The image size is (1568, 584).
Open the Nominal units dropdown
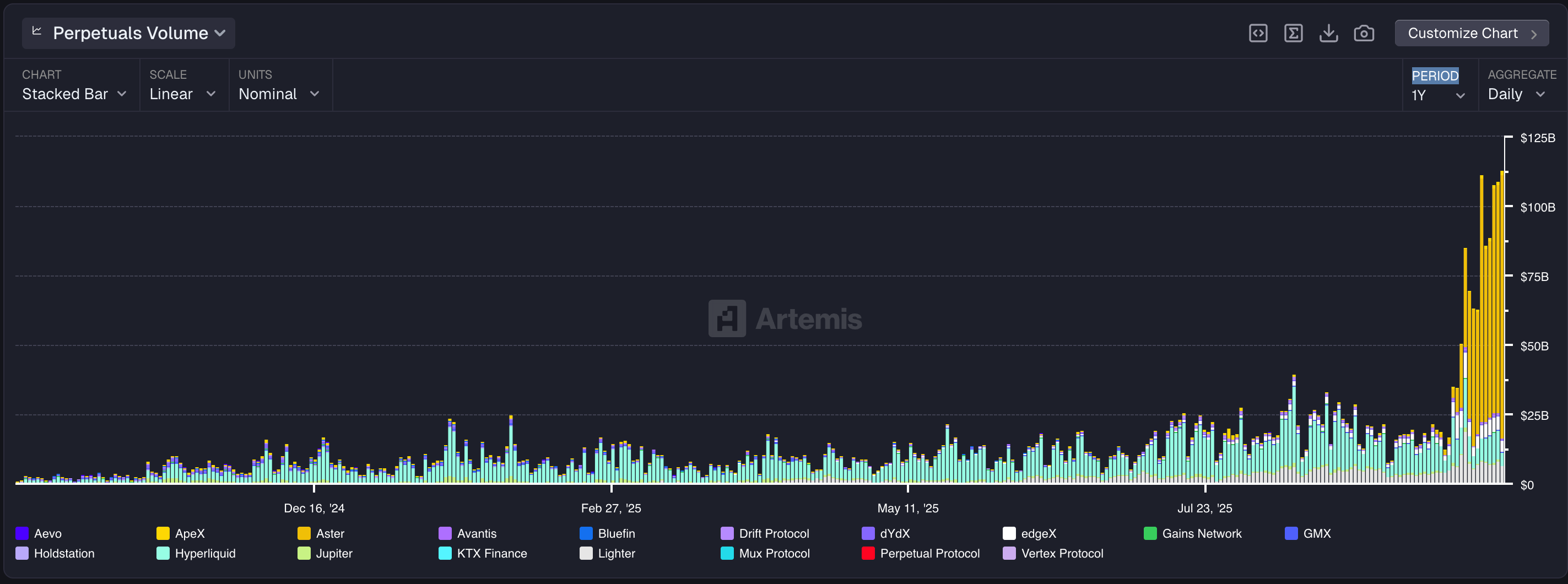click(279, 94)
